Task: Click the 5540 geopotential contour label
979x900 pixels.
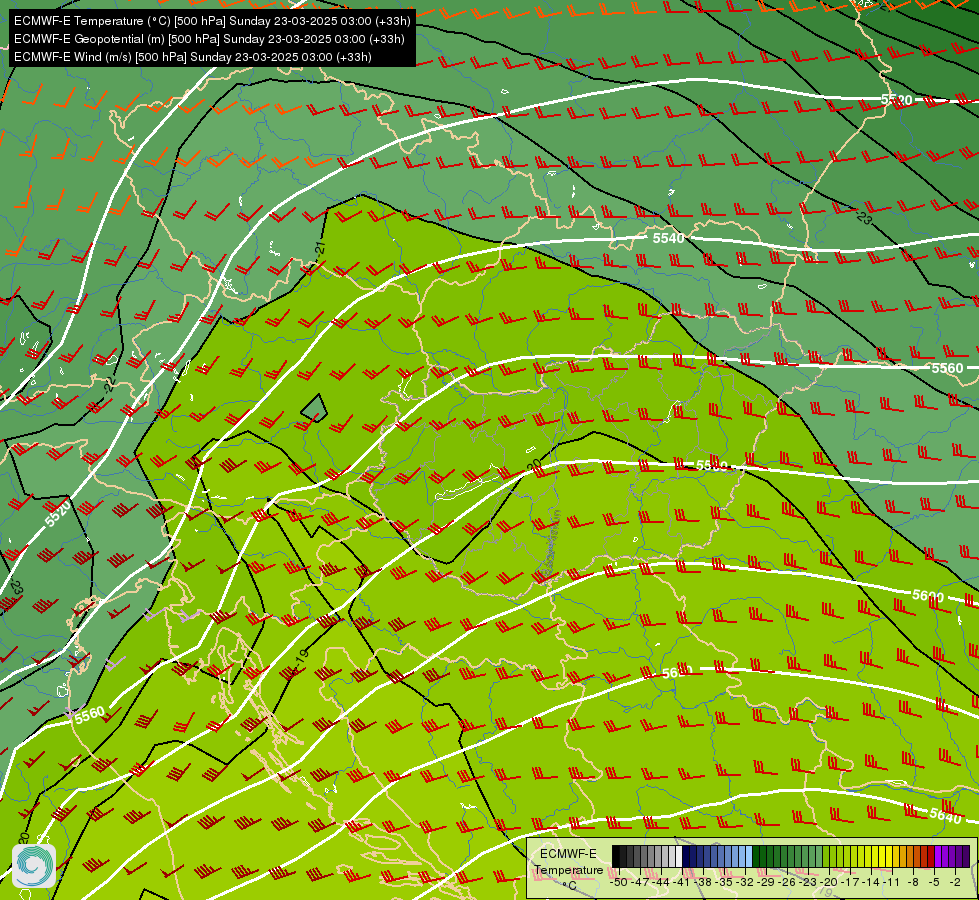Action: click(x=669, y=238)
